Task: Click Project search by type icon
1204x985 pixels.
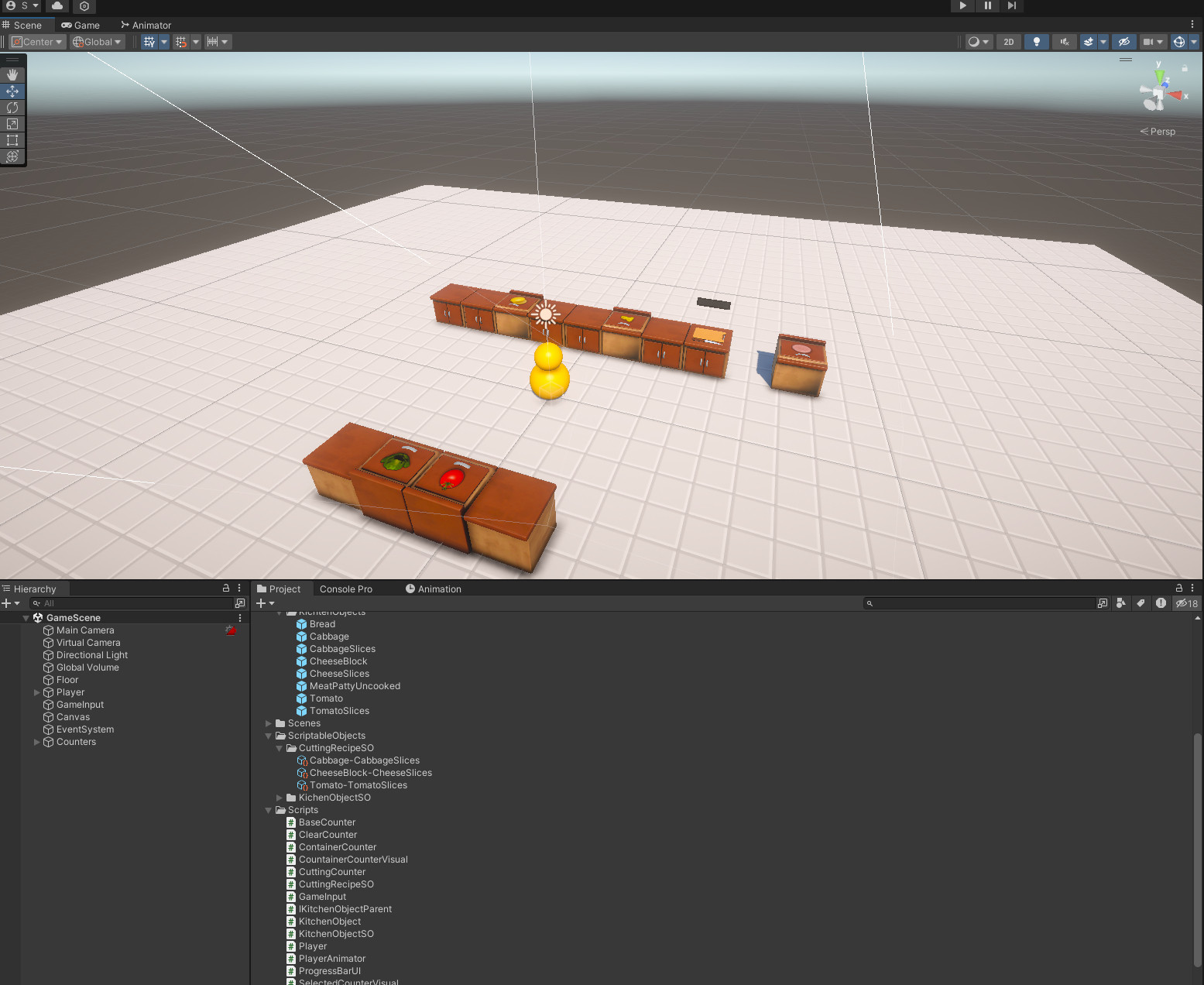Action: click(x=1120, y=603)
